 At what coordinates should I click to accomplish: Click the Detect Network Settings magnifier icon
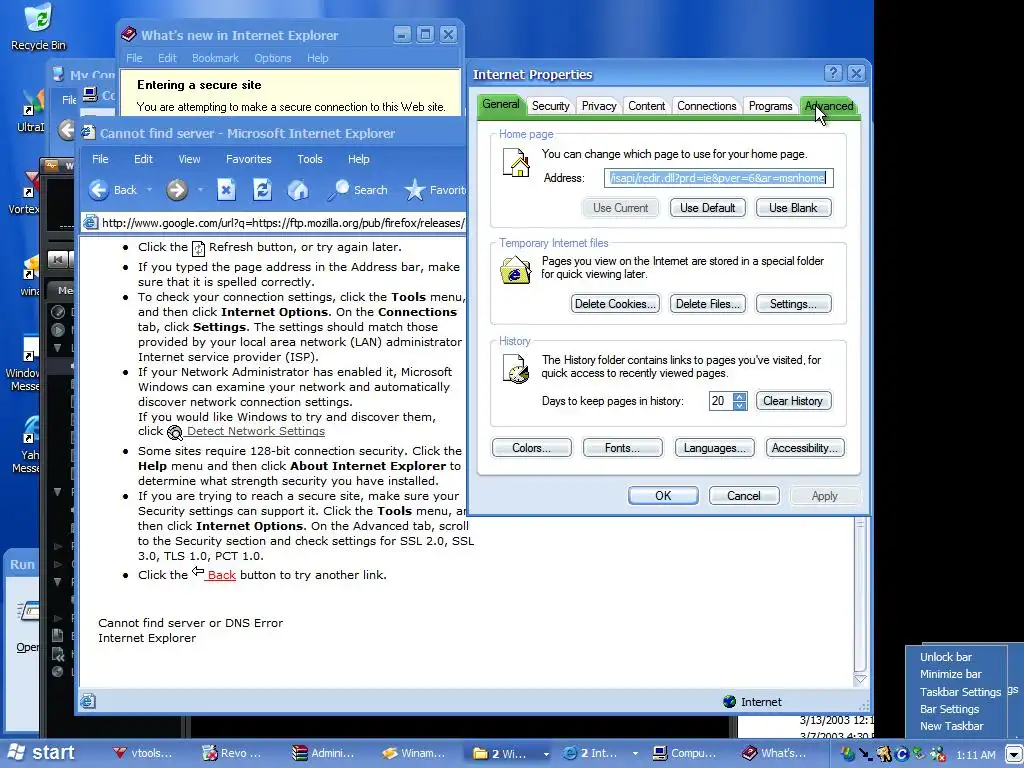[174, 432]
